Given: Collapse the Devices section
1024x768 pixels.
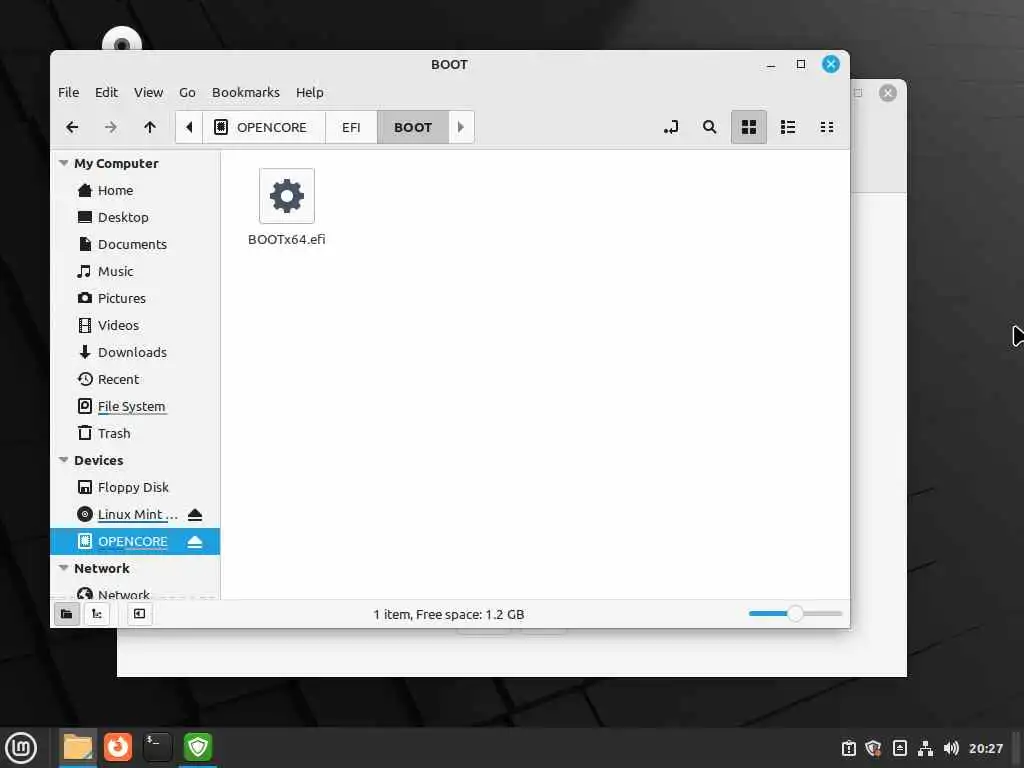Looking at the screenshot, I should (64, 460).
